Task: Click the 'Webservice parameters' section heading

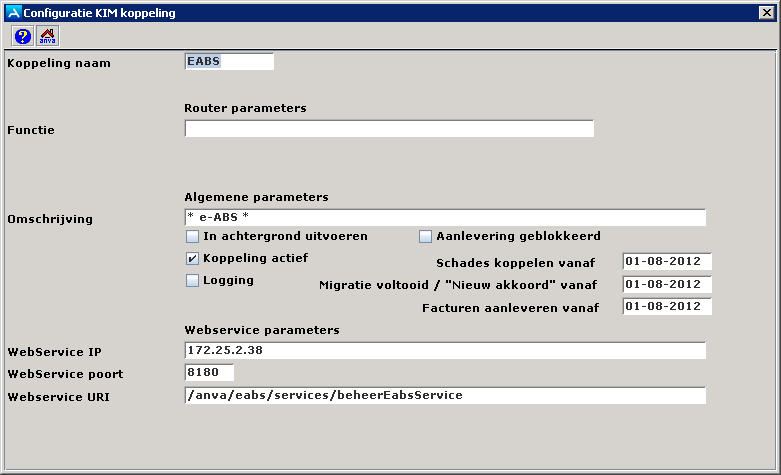Action: 262,329
